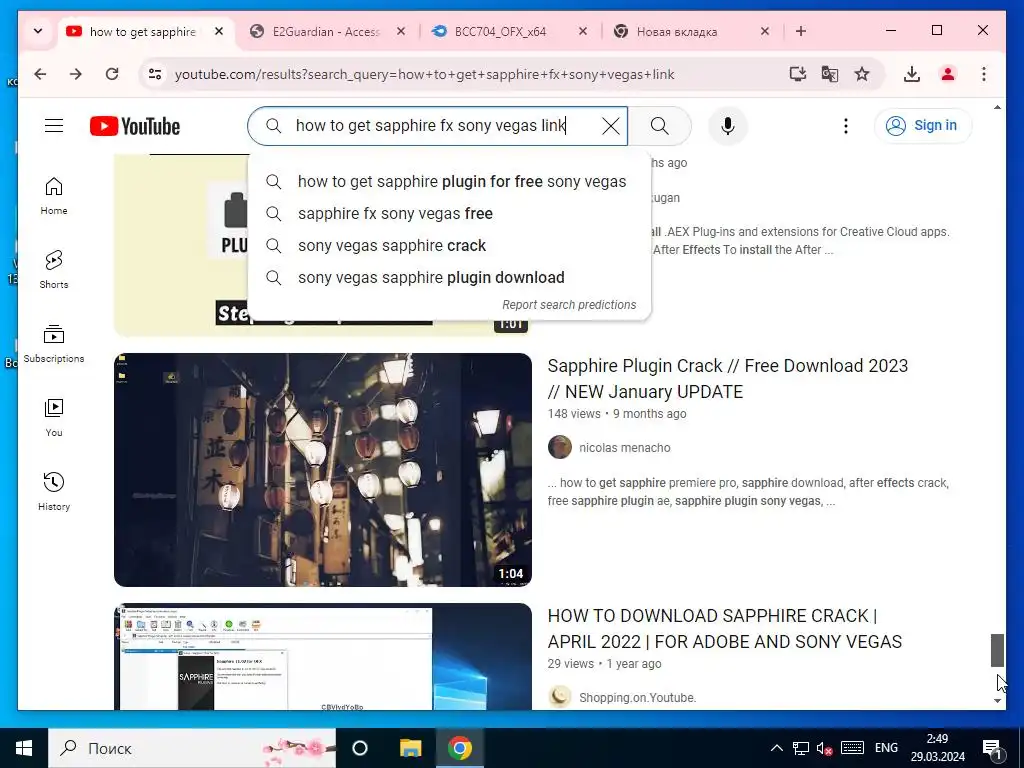Screen dimensions: 1024x768
Task: Click the scrollbar up arrow
Action: coord(997,107)
